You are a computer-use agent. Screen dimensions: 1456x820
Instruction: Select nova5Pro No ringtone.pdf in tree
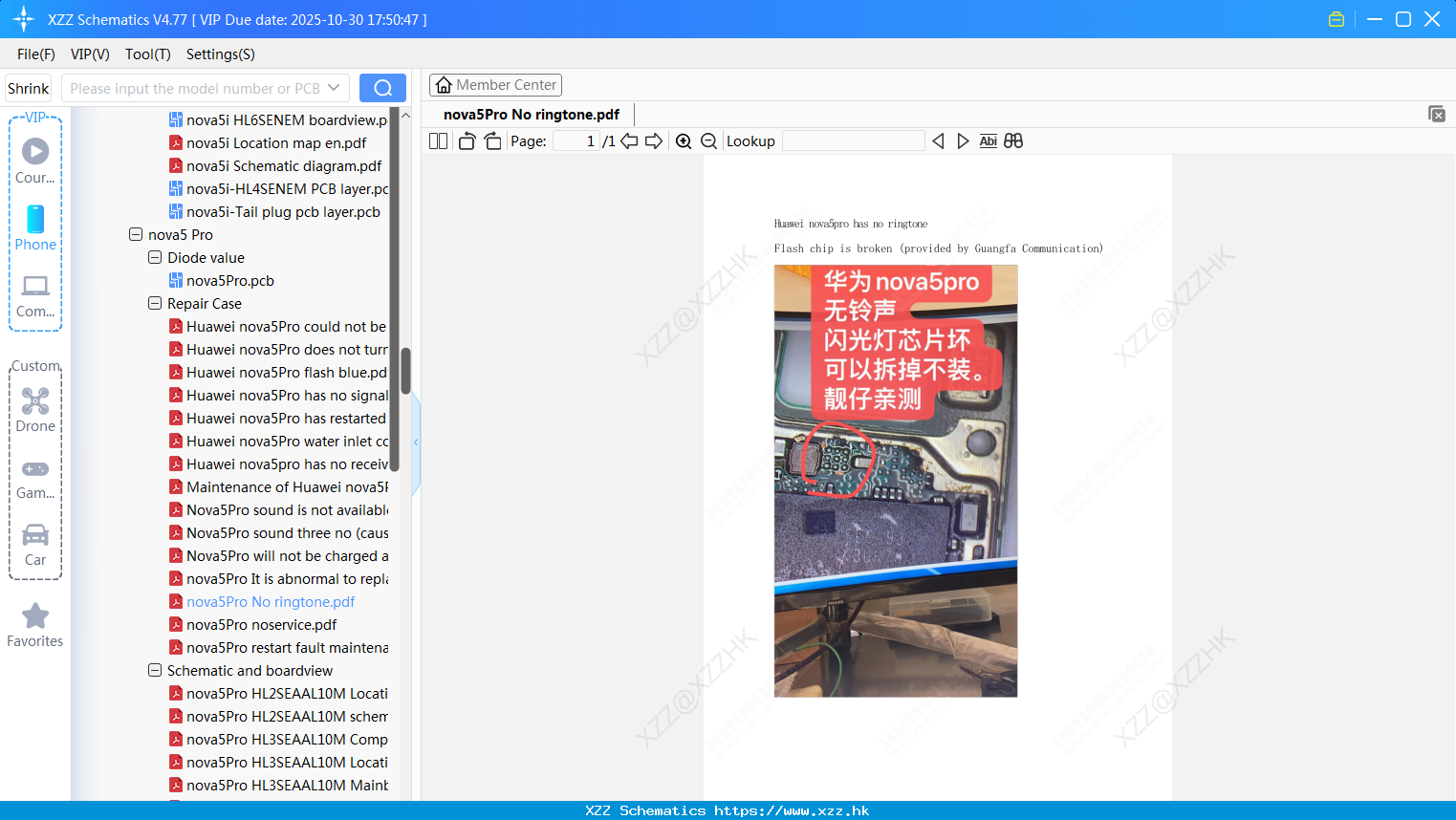coord(262,601)
